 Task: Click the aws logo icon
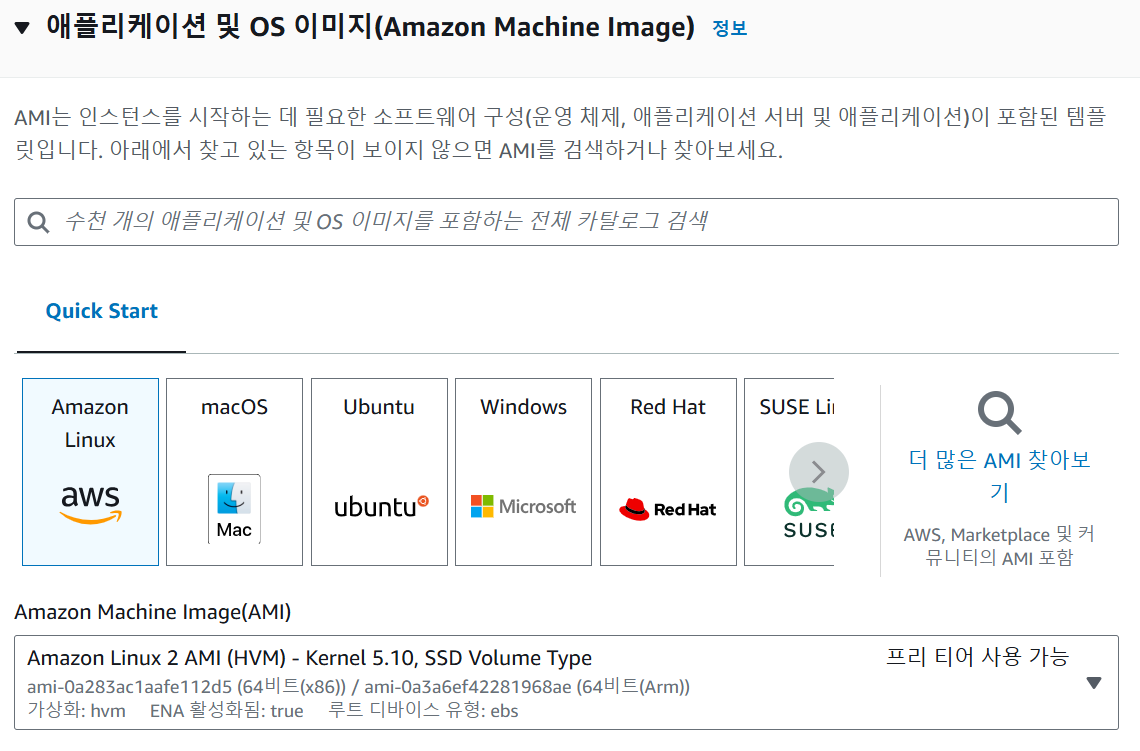pos(90,503)
